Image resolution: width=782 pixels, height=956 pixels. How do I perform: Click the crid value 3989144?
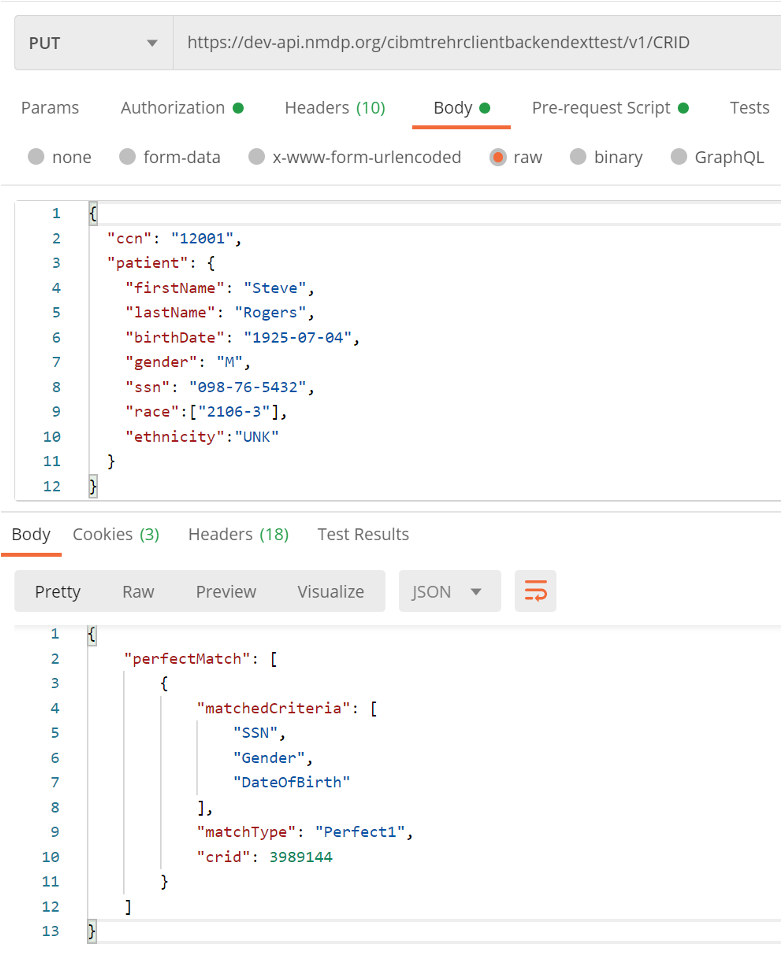pyautogui.click(x=301, y=857)
